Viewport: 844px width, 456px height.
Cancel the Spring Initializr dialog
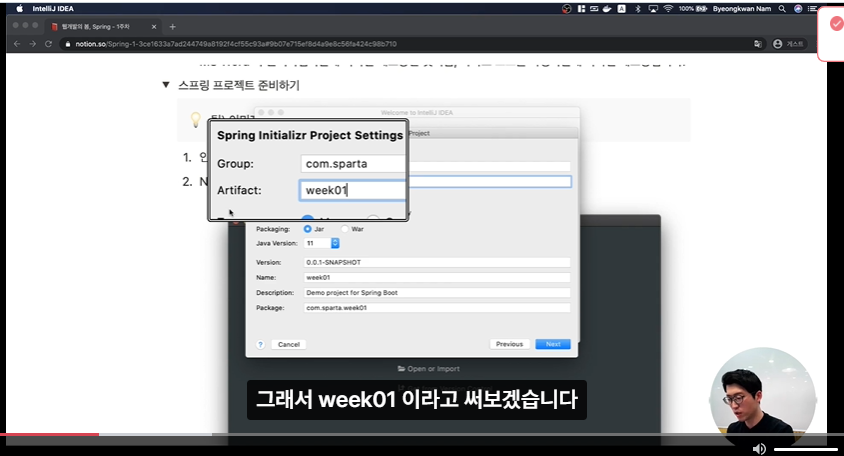[x=289, y=345]
